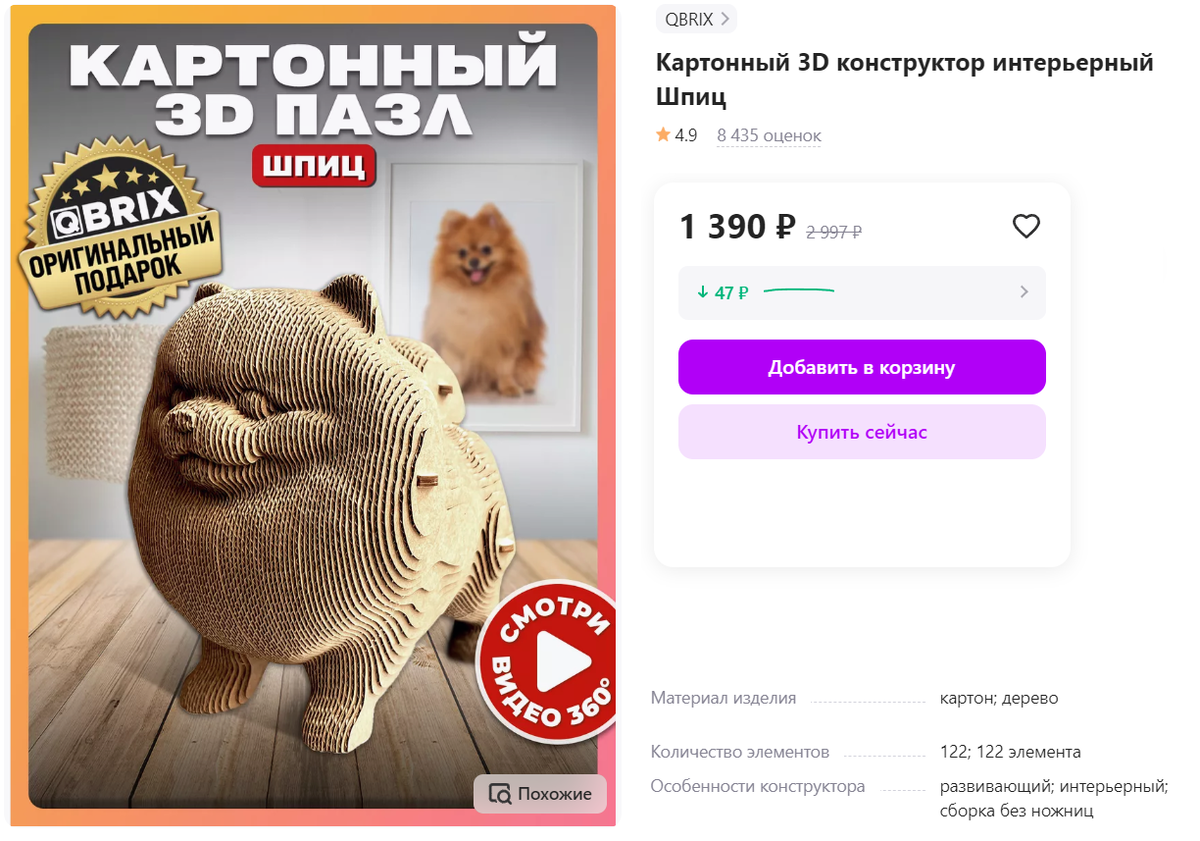This screenshot has width=1200, height=841.
Task: Click the search icon in Похожие
Action: point(500,794)
